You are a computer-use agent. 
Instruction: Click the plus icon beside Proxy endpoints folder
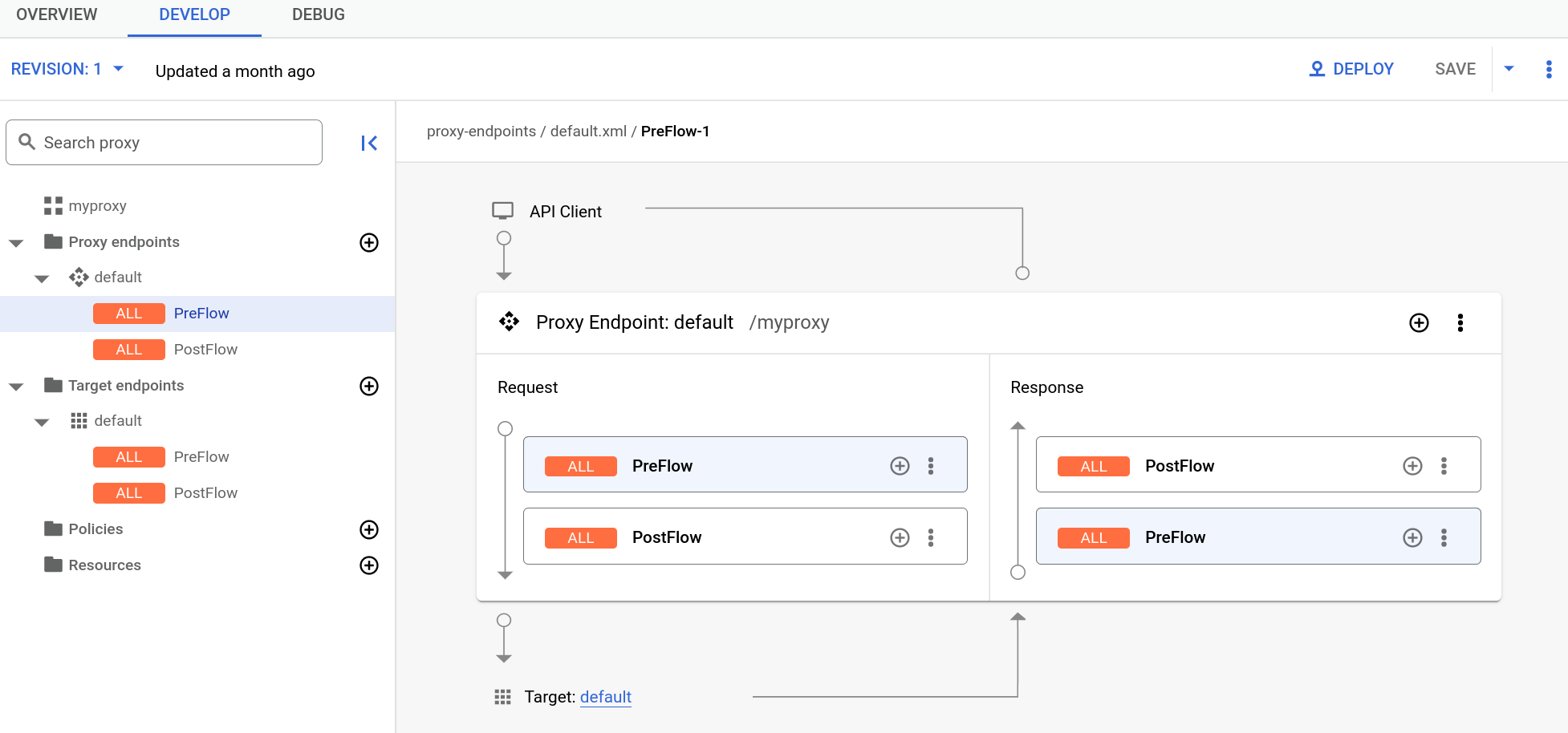(368, 242)
